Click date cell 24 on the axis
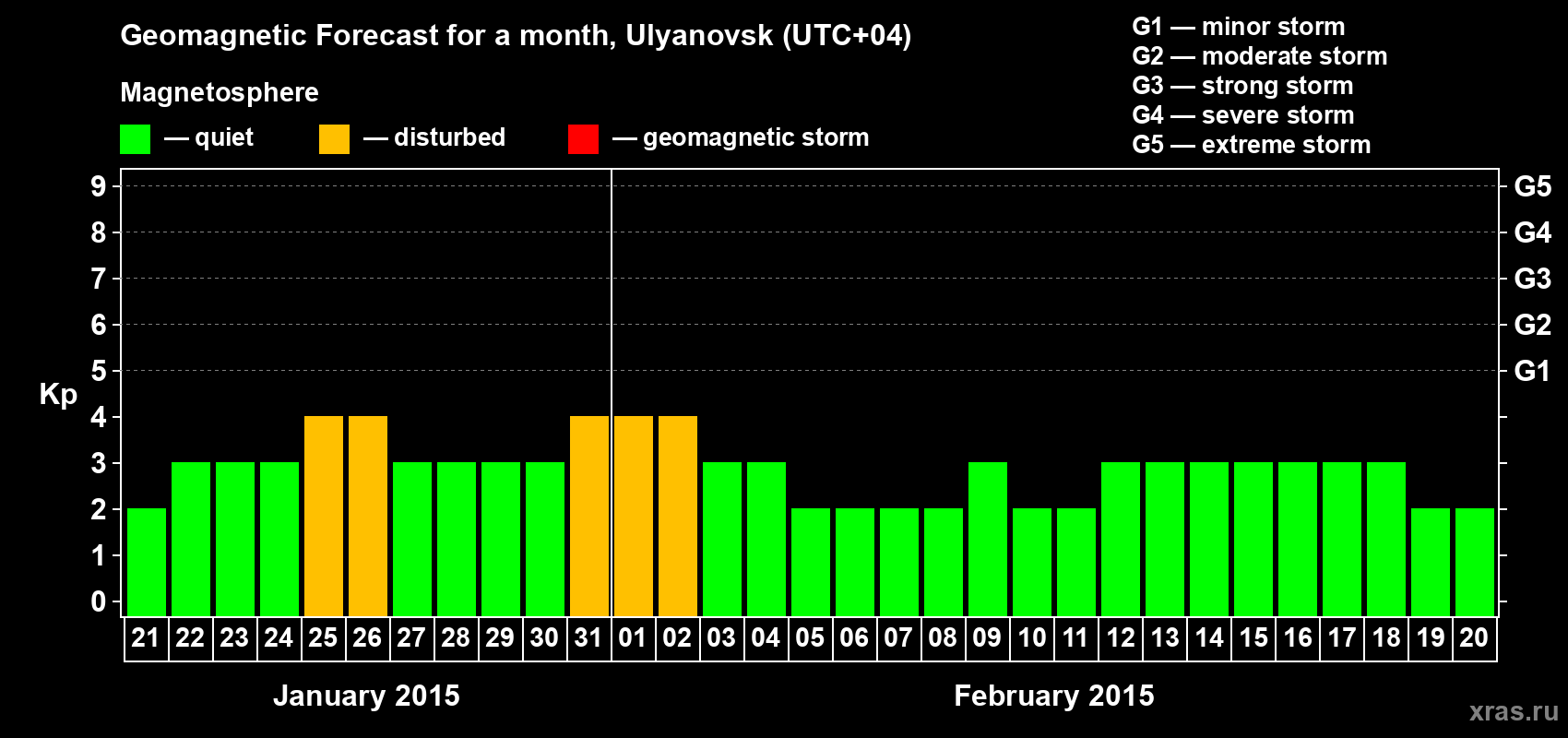The height and width of the screenshot is (738, 1568). pos(279,638)
